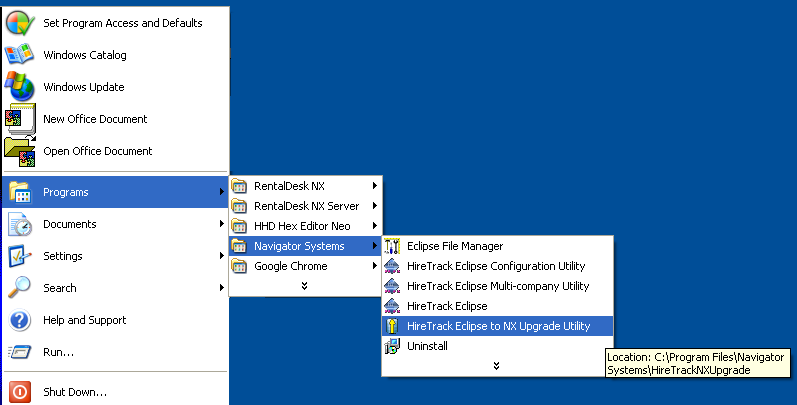Click the HireTrack Eclipse Multi-company Utility icon
Image resolution: width=797 pixels, height=405 pixels.
click(392, 286)
